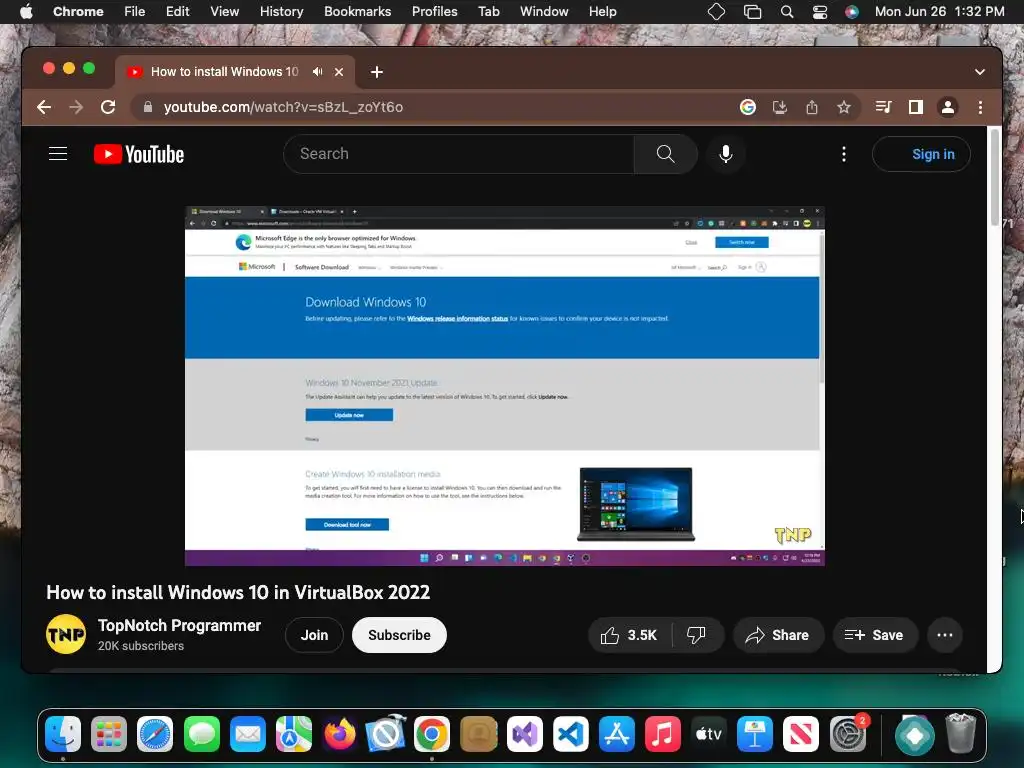The width and height of the screenshot is (1024, 768).
Task: Click the address bar URL
Action: [x=283, y=107]
